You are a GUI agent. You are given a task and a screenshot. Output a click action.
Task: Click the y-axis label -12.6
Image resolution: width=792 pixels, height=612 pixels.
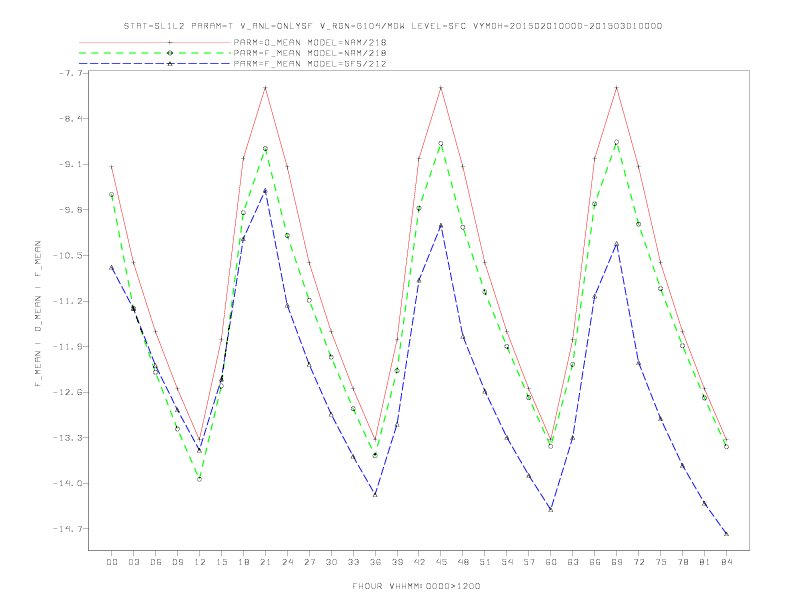pyautogui.click(x=69, y=392)
